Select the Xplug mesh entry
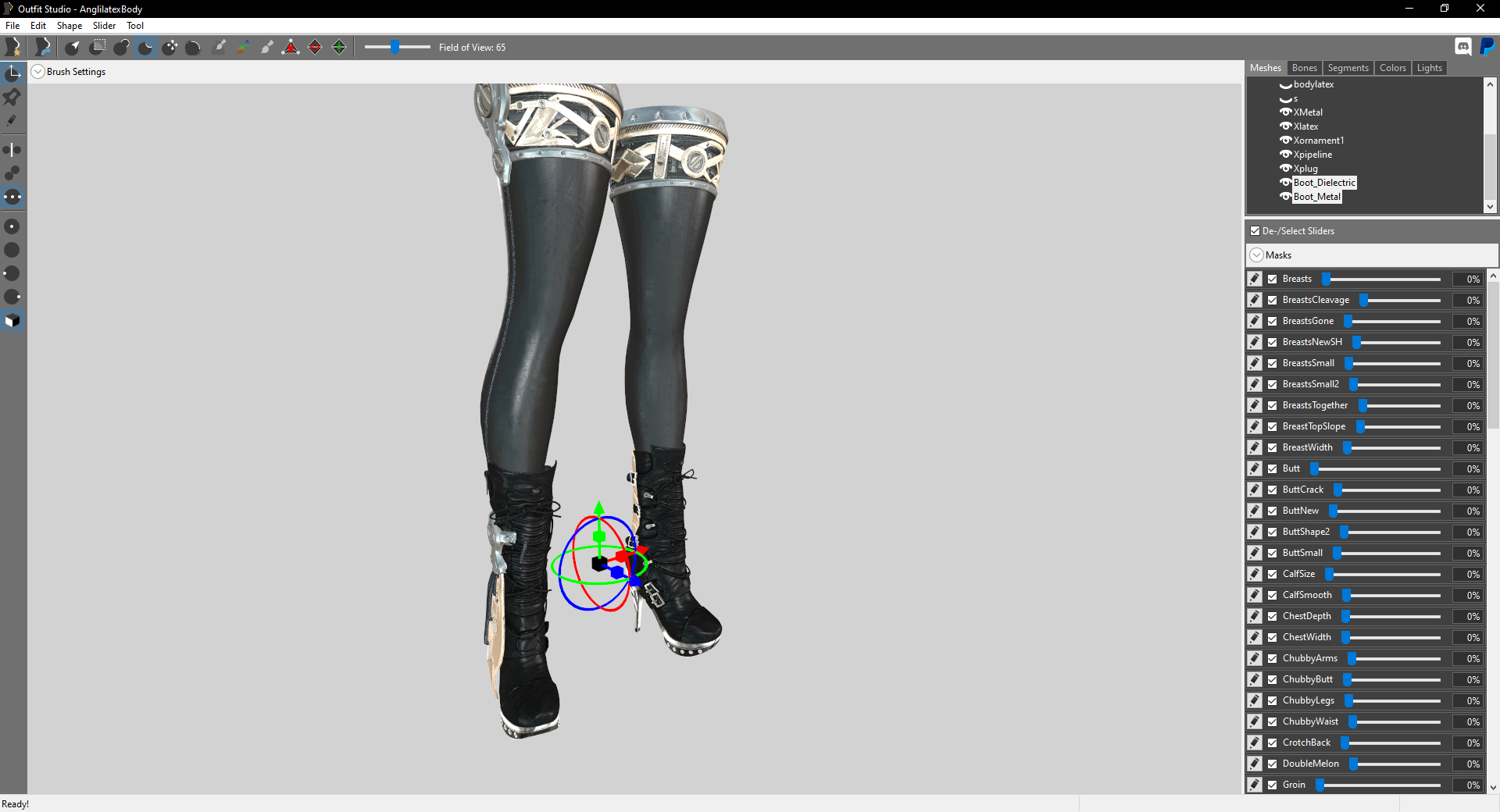 [1305, 169]
